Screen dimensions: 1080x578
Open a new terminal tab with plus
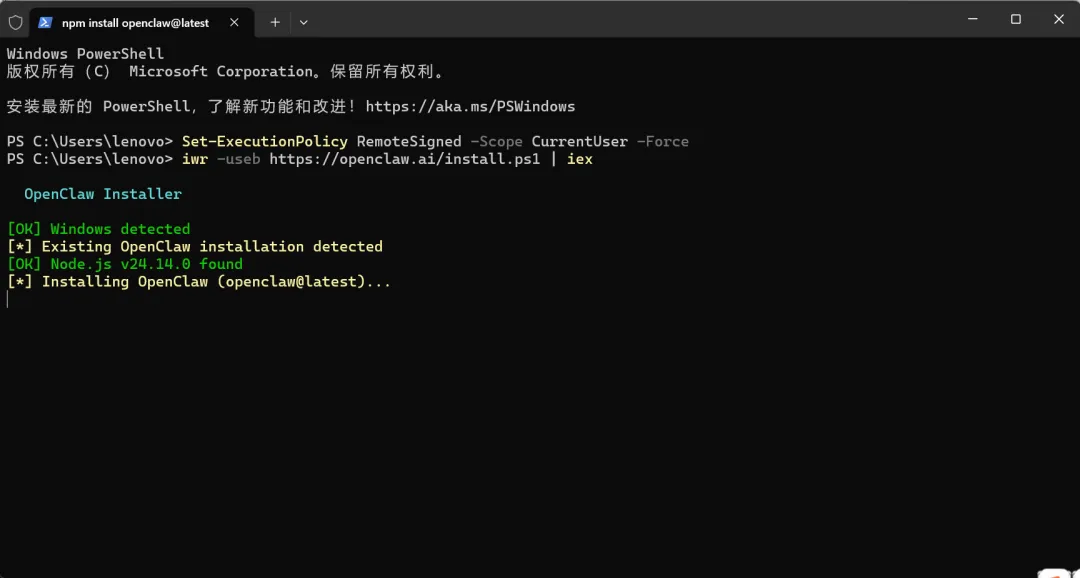coord(275,22)
